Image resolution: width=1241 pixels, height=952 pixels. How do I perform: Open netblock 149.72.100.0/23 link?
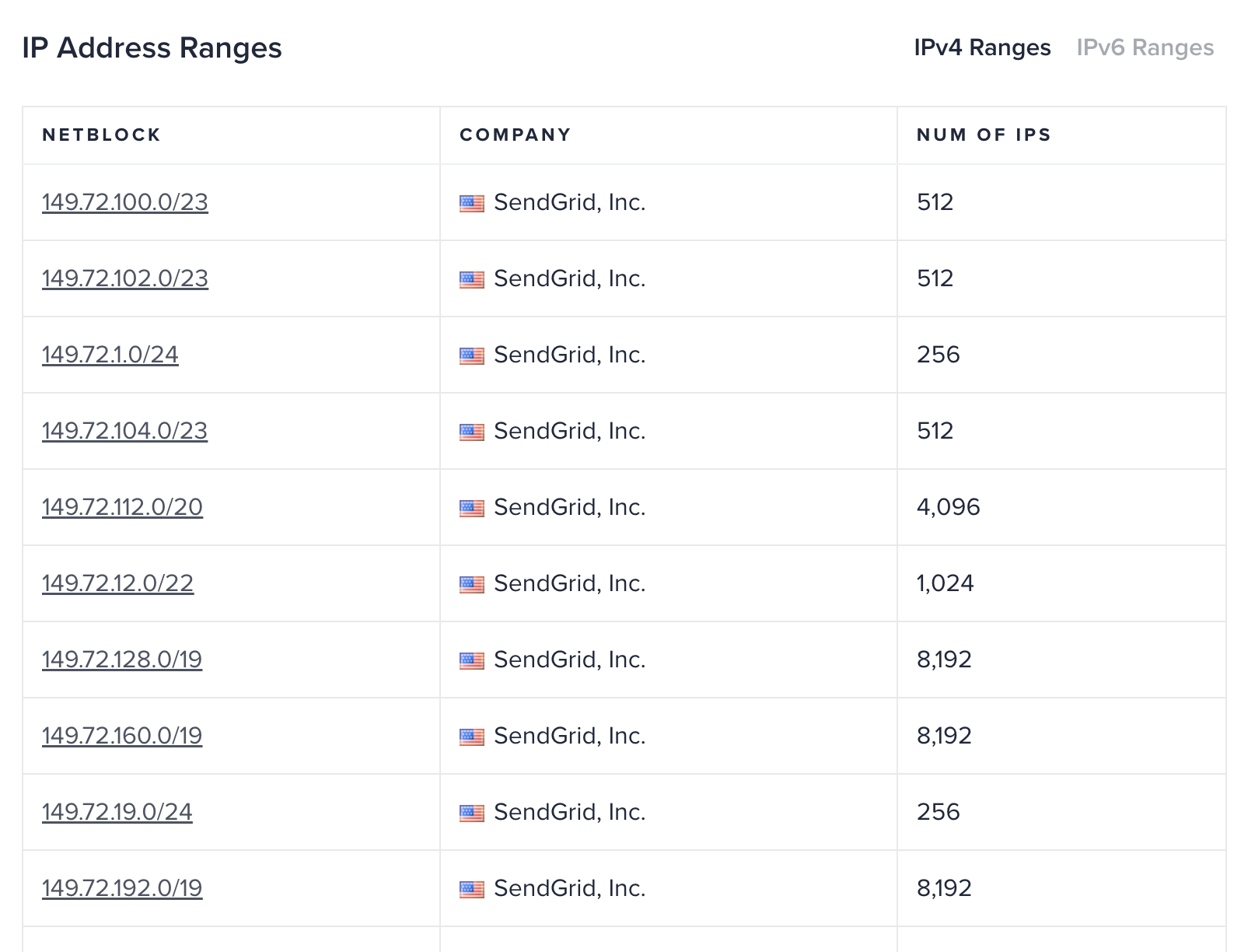[x=125, y=202]
